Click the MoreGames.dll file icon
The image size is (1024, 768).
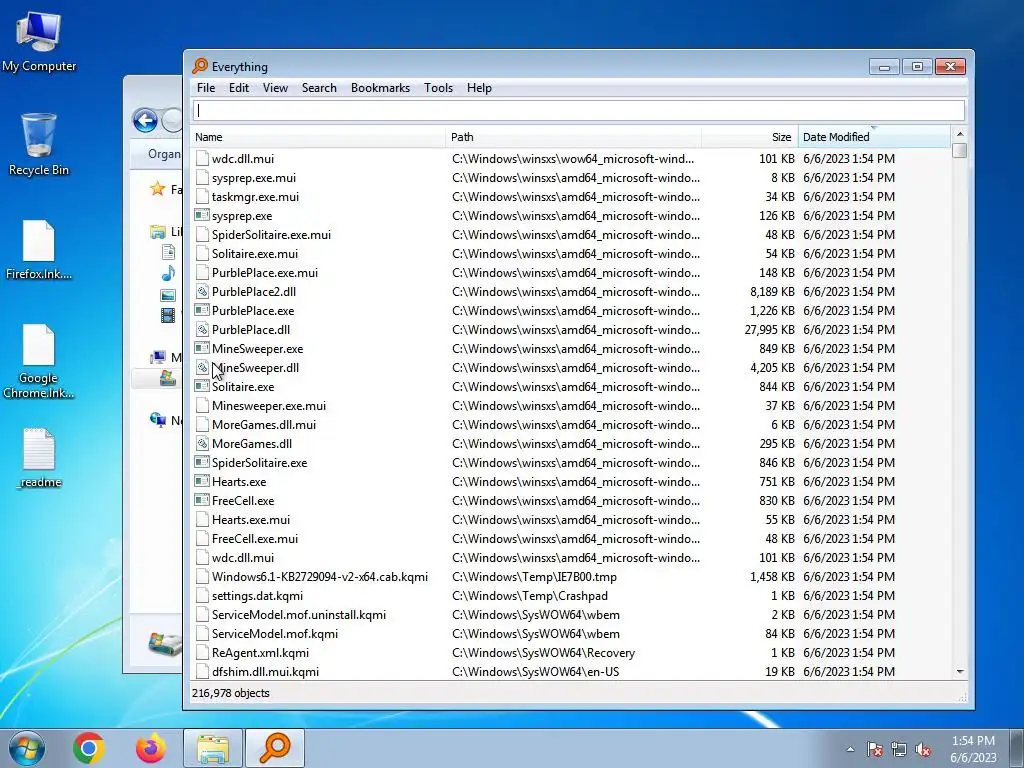202,443
